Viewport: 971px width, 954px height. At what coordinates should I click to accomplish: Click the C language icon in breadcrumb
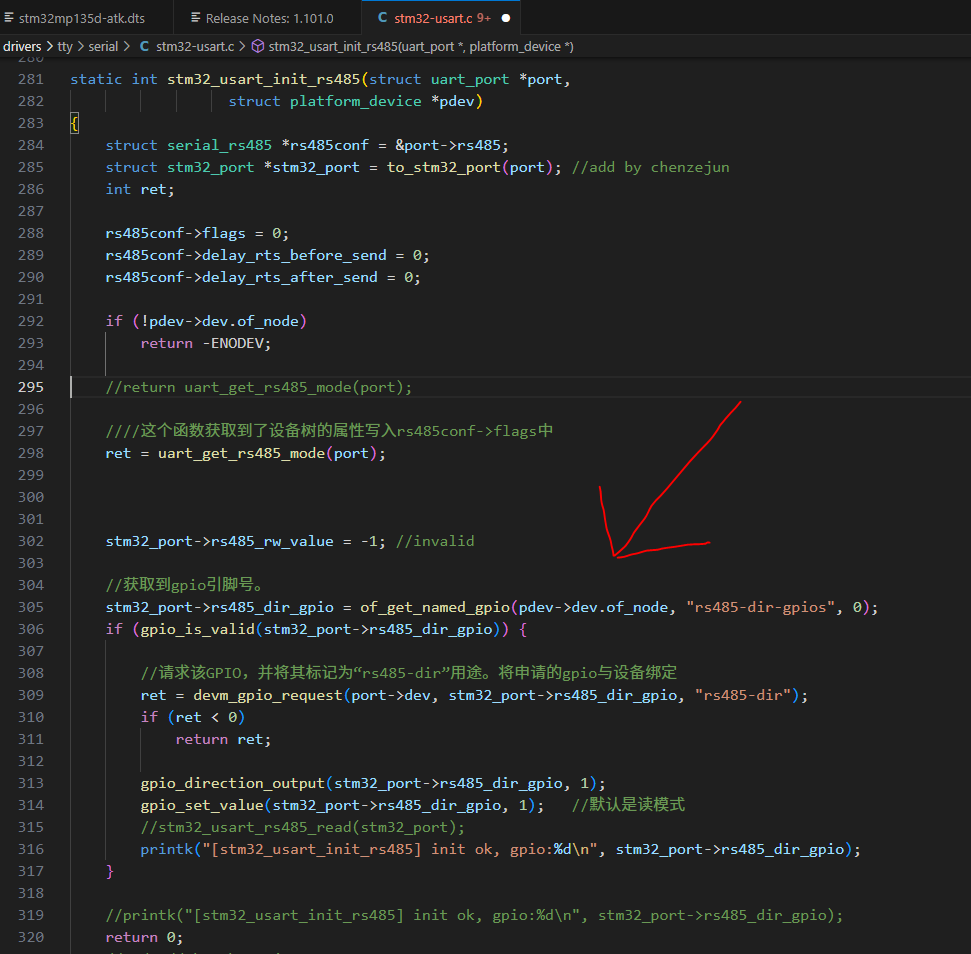144,46
